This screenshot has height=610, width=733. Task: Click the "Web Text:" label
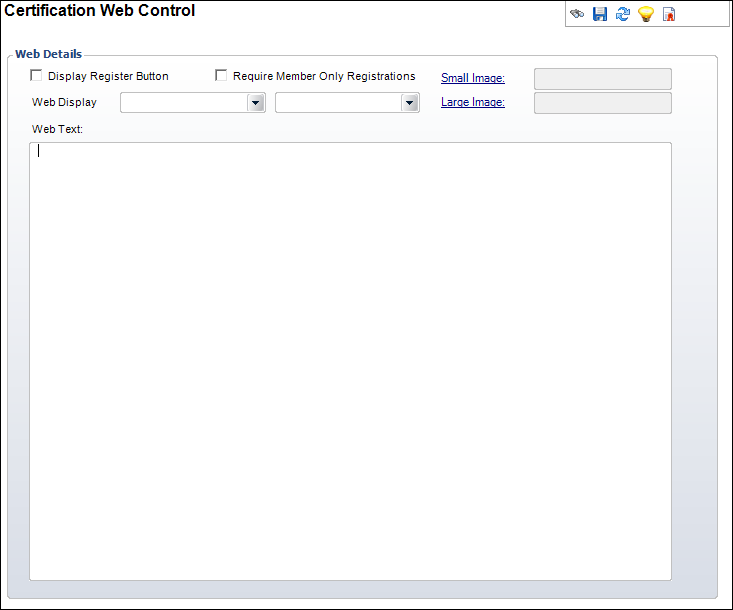(57, 129)
